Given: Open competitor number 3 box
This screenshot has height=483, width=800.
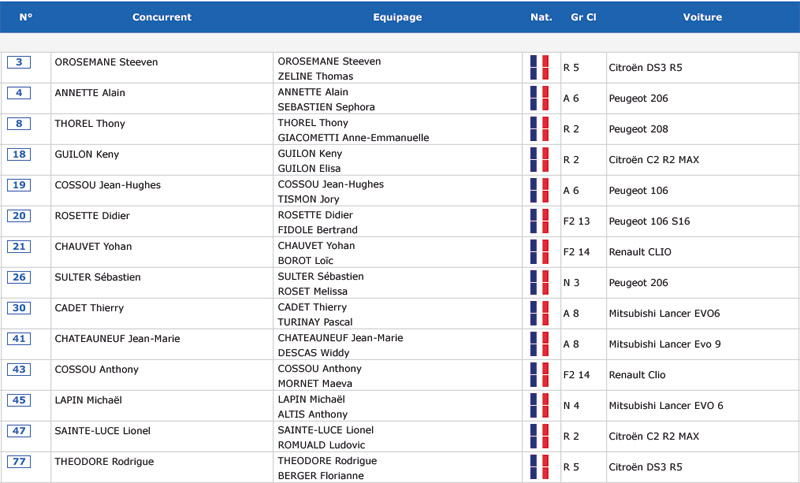Looking at the screenshot, I should 19,62.
